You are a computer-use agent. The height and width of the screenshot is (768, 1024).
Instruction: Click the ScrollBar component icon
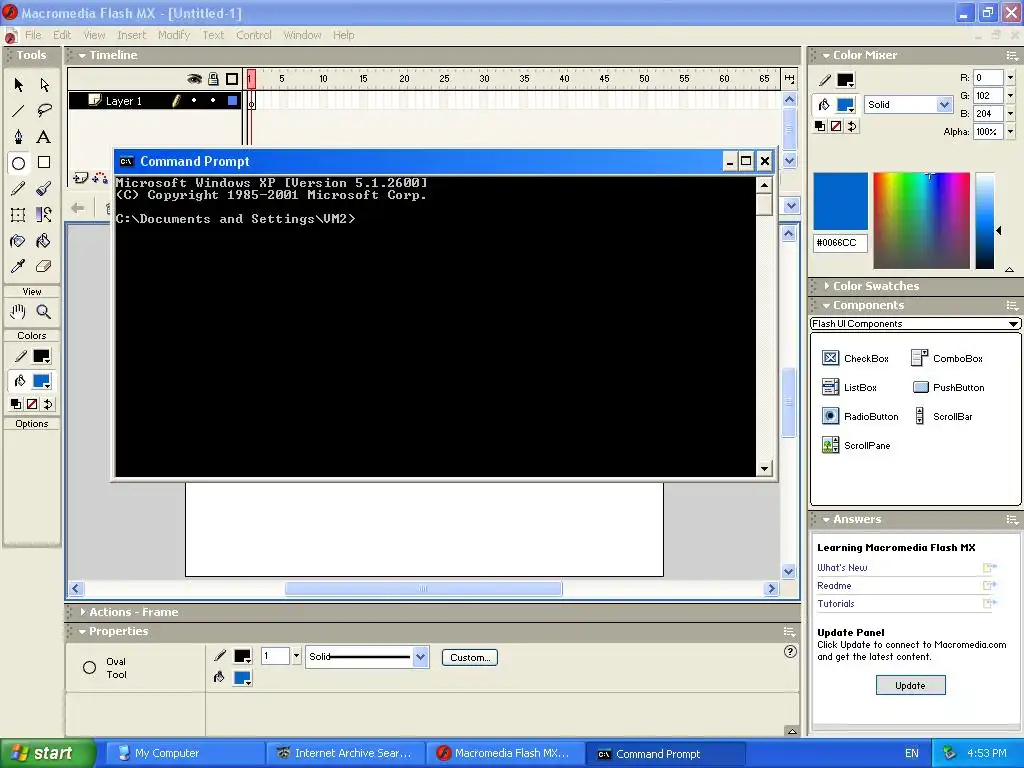click(x=920, y=416)
